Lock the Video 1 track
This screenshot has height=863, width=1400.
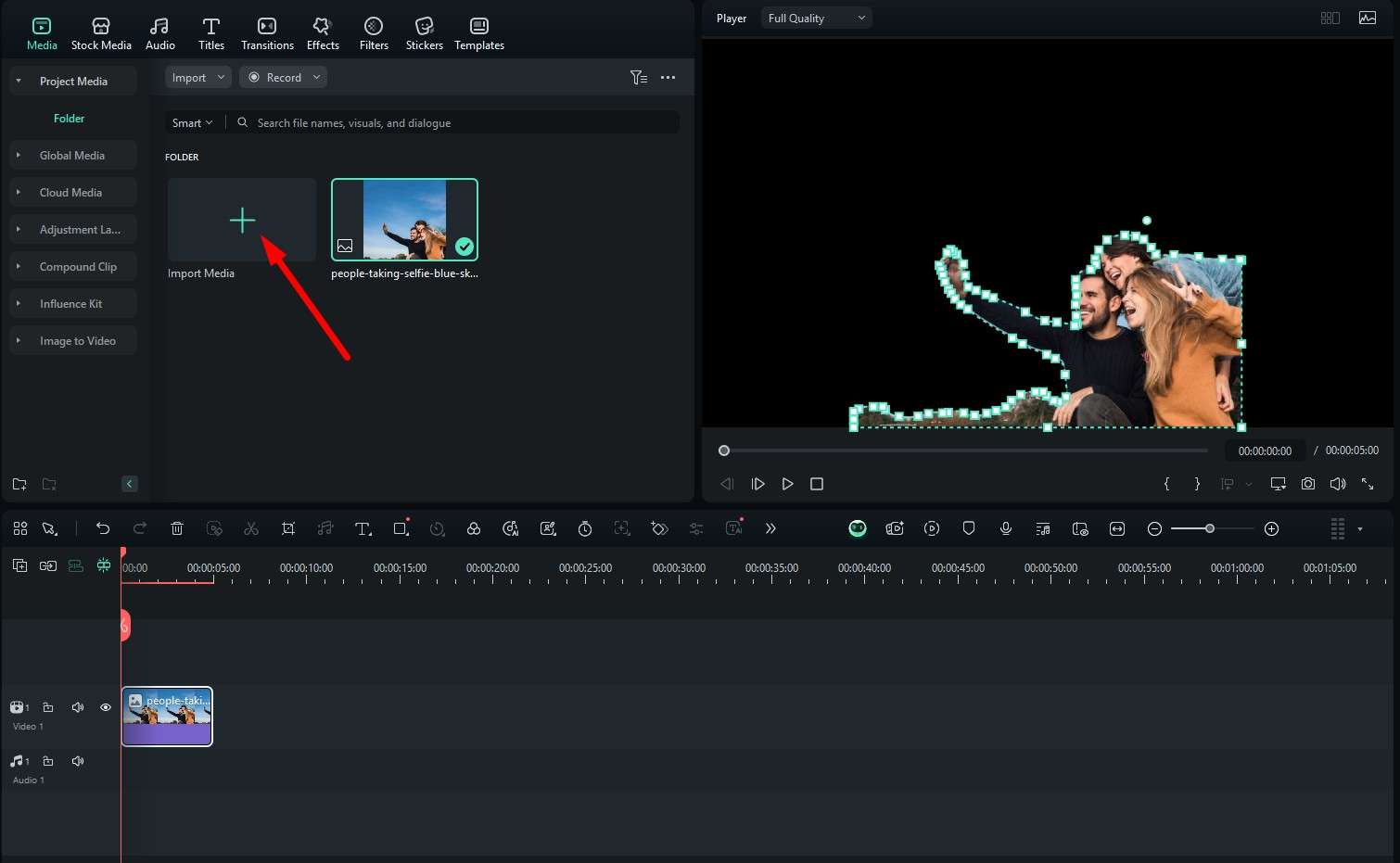click(48, 707)
